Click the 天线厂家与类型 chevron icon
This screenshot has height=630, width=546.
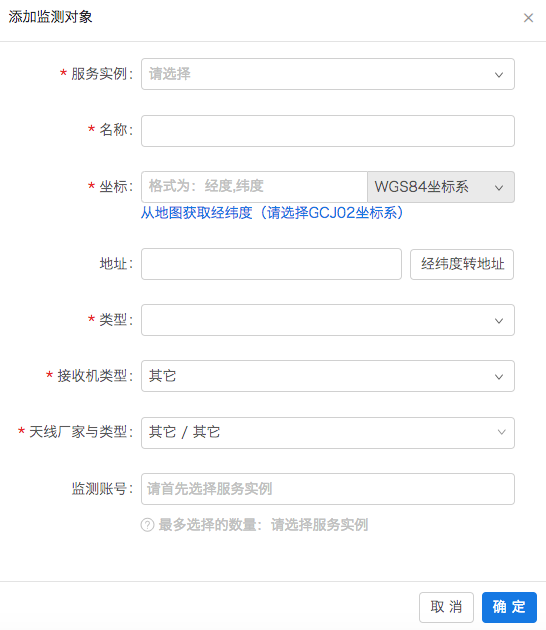pyautogui.click(x=501, y=432)
